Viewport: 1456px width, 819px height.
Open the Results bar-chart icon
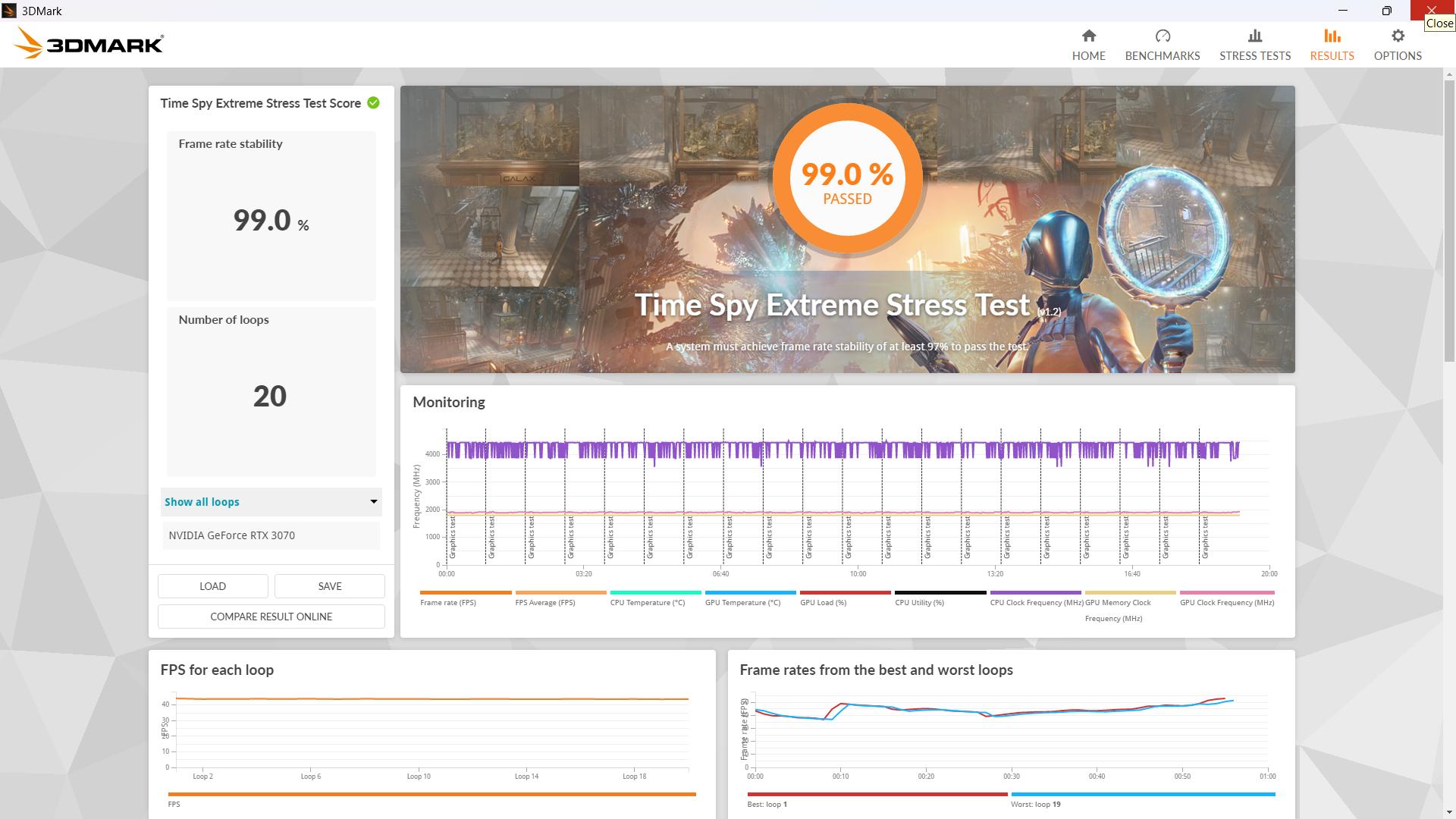[1332, 36]
